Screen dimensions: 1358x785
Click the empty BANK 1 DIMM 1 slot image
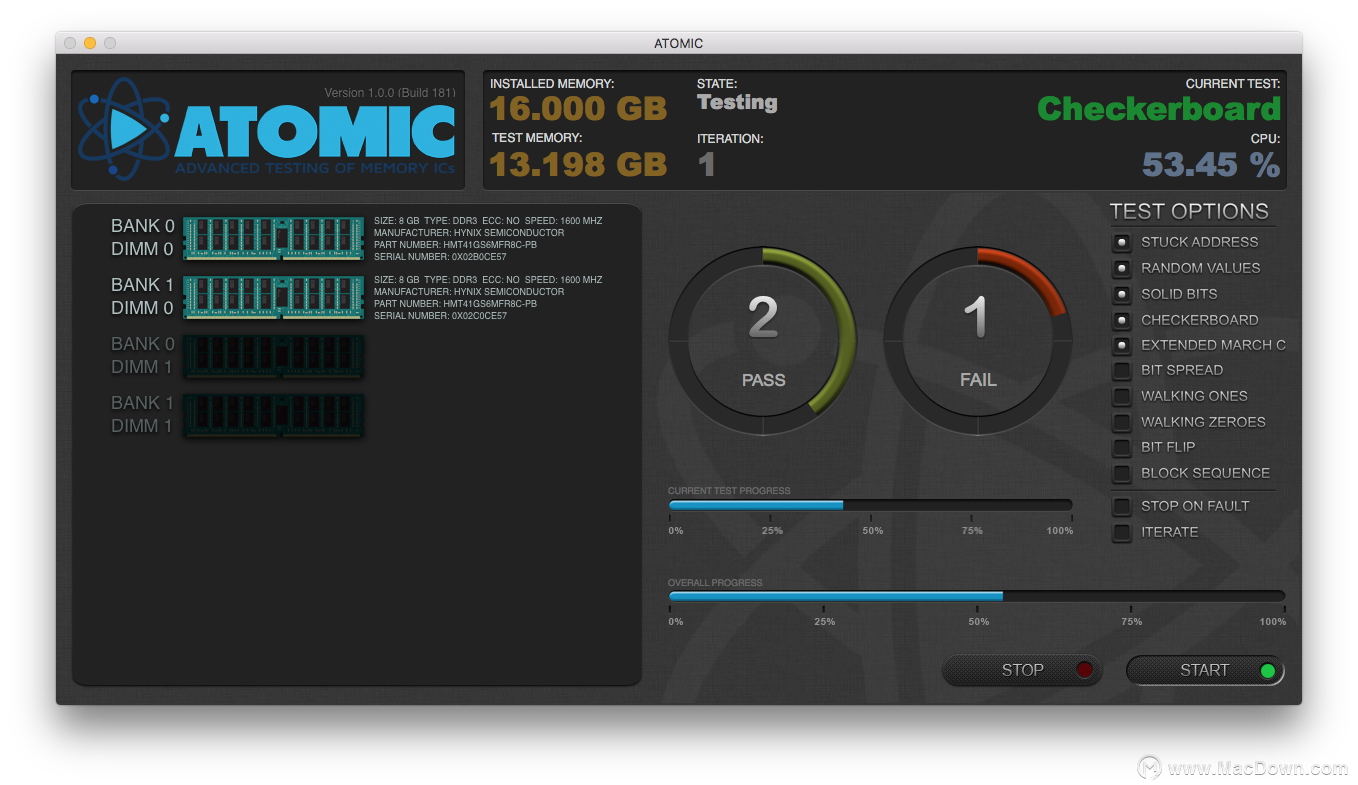[273, 415]
